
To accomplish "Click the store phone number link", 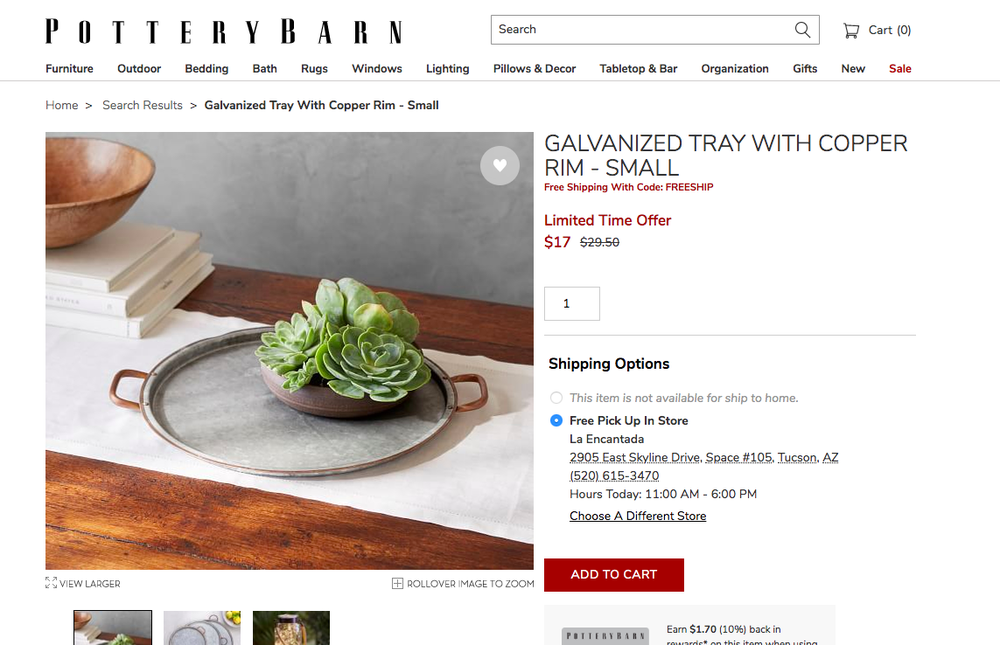I will pos(614,476).
